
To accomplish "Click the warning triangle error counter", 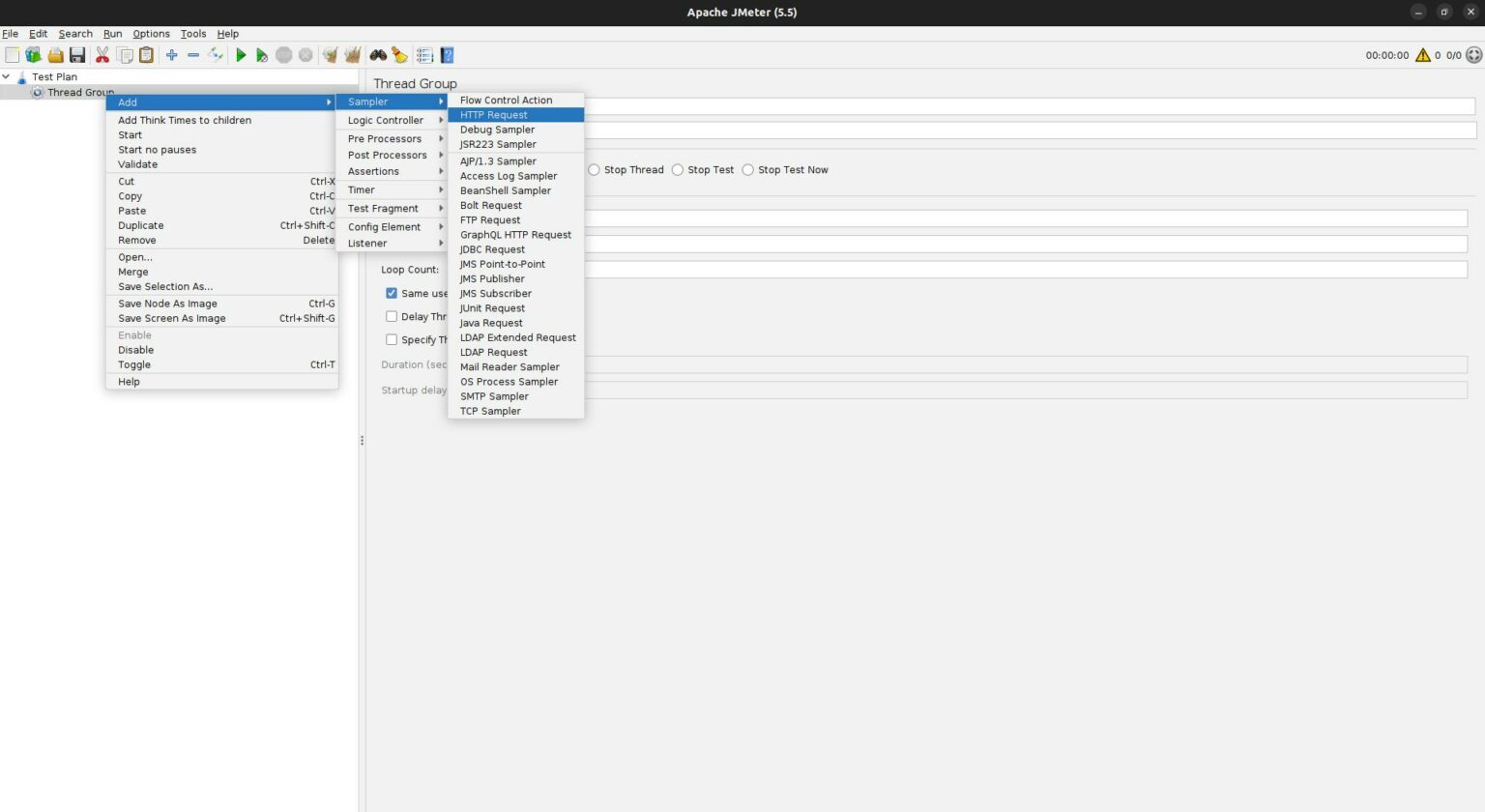I will point(1421,55).
